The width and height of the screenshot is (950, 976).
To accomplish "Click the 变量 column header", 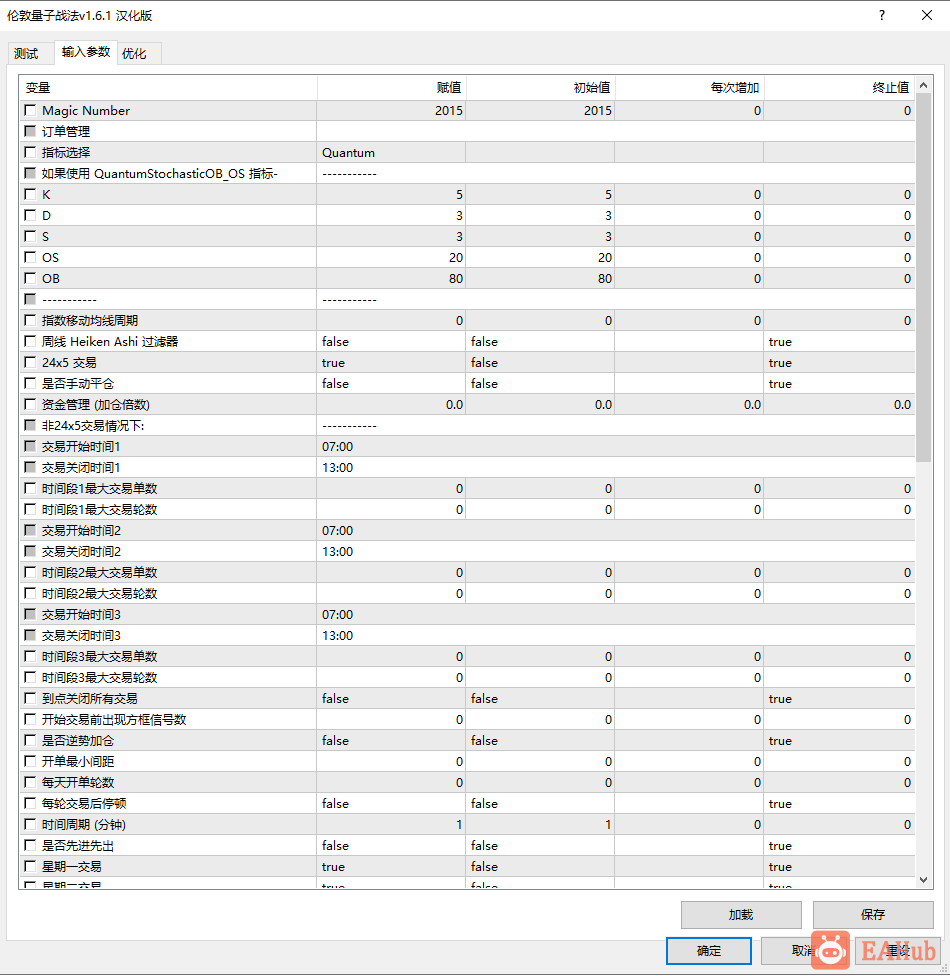I will point(168,88).
